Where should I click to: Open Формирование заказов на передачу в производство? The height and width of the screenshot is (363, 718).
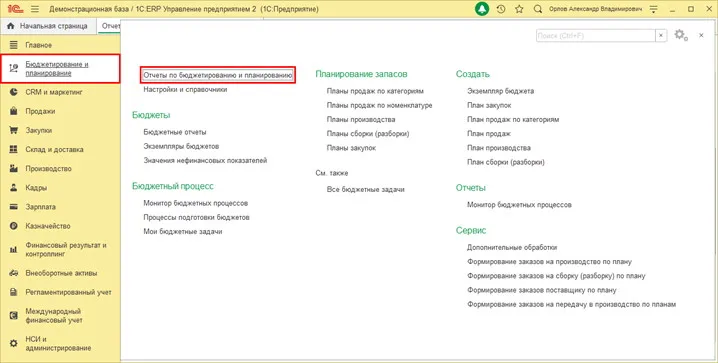[x=571, y=304]
